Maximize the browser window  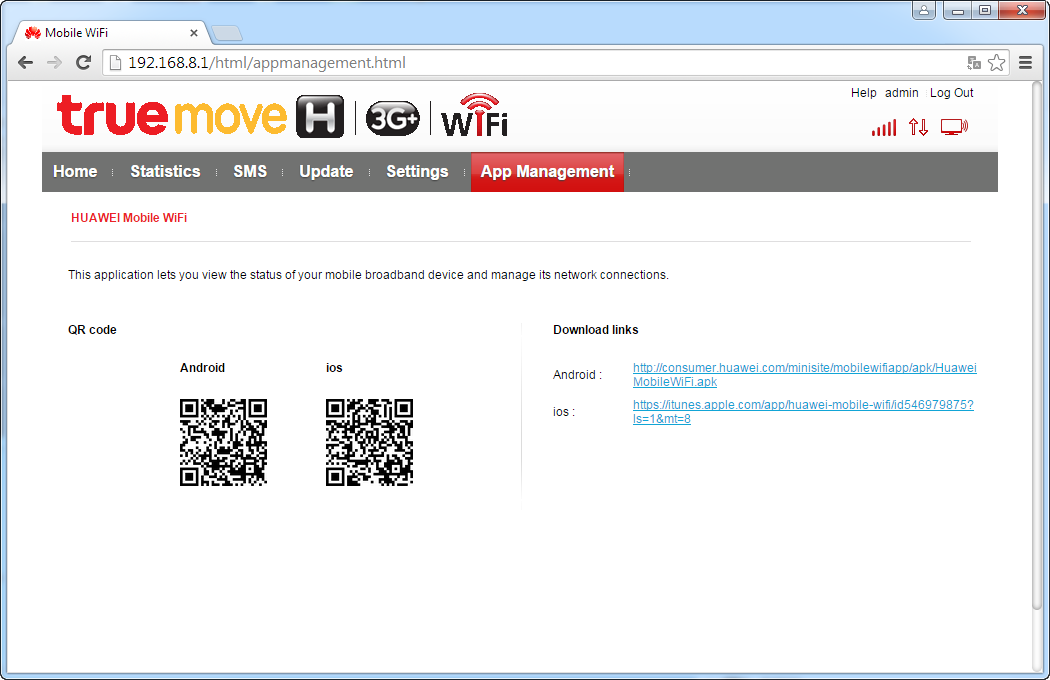984,10
